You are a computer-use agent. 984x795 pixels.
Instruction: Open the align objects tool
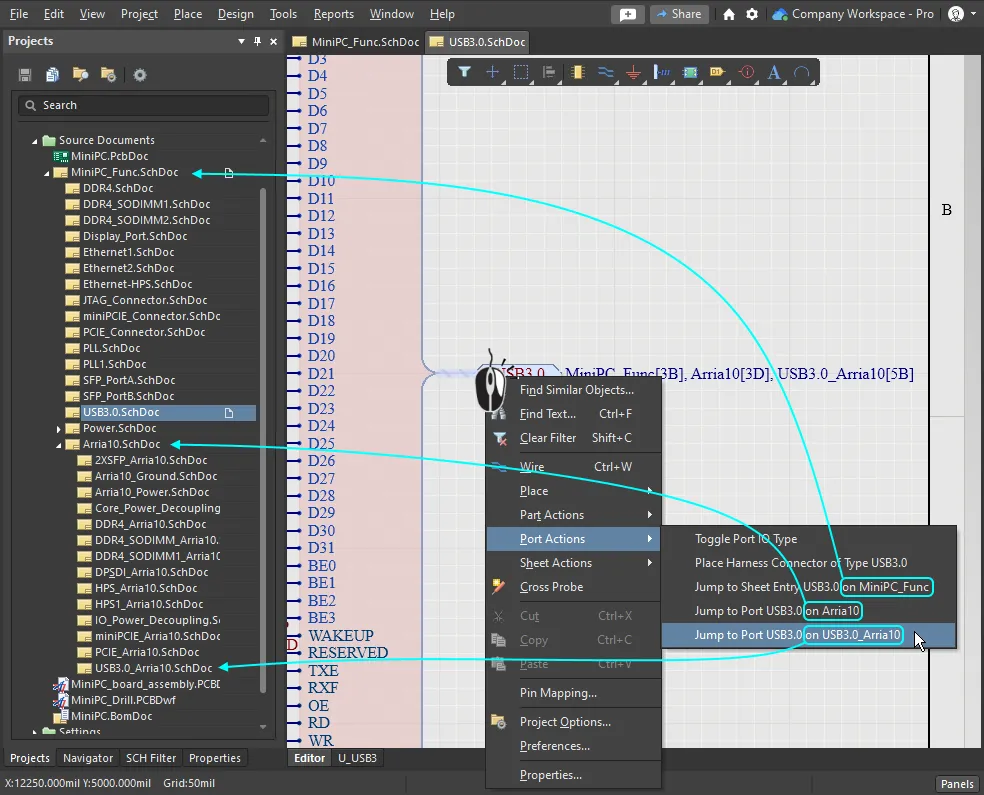pos(549,72)
